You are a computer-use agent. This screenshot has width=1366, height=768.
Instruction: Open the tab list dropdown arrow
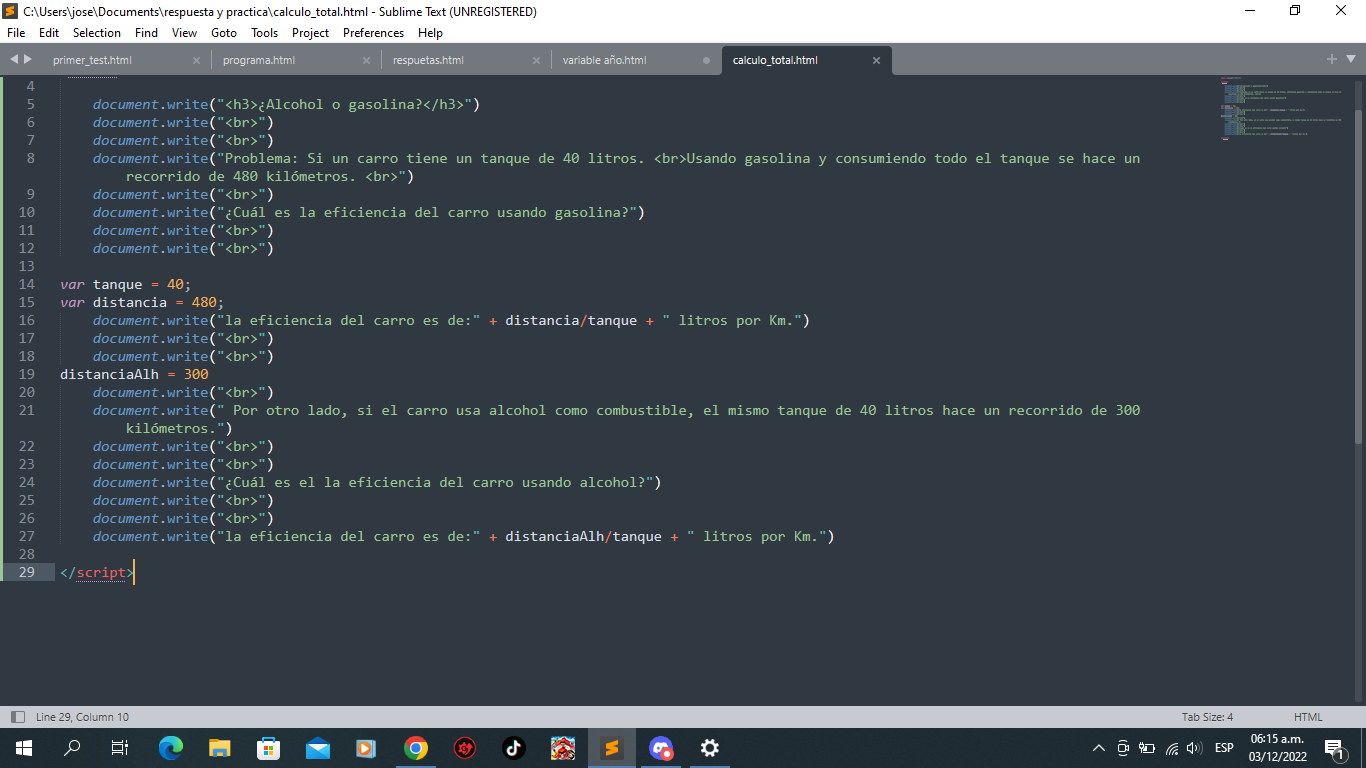click(1351, 60)
